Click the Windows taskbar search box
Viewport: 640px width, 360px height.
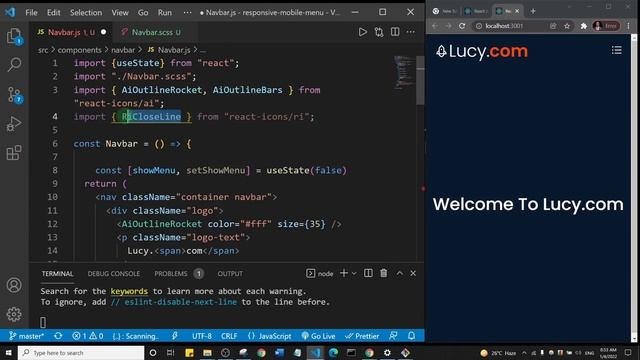[81, 353]
